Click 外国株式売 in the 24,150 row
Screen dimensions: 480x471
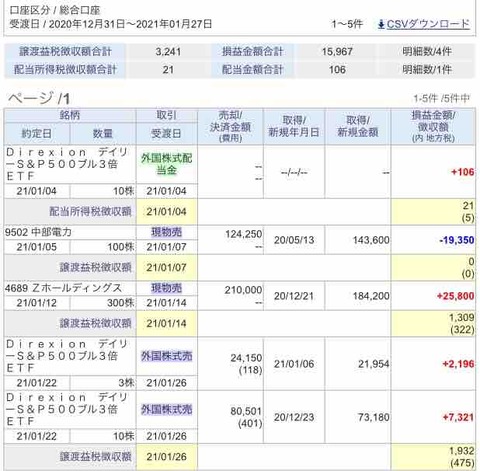tap(167, 356)
